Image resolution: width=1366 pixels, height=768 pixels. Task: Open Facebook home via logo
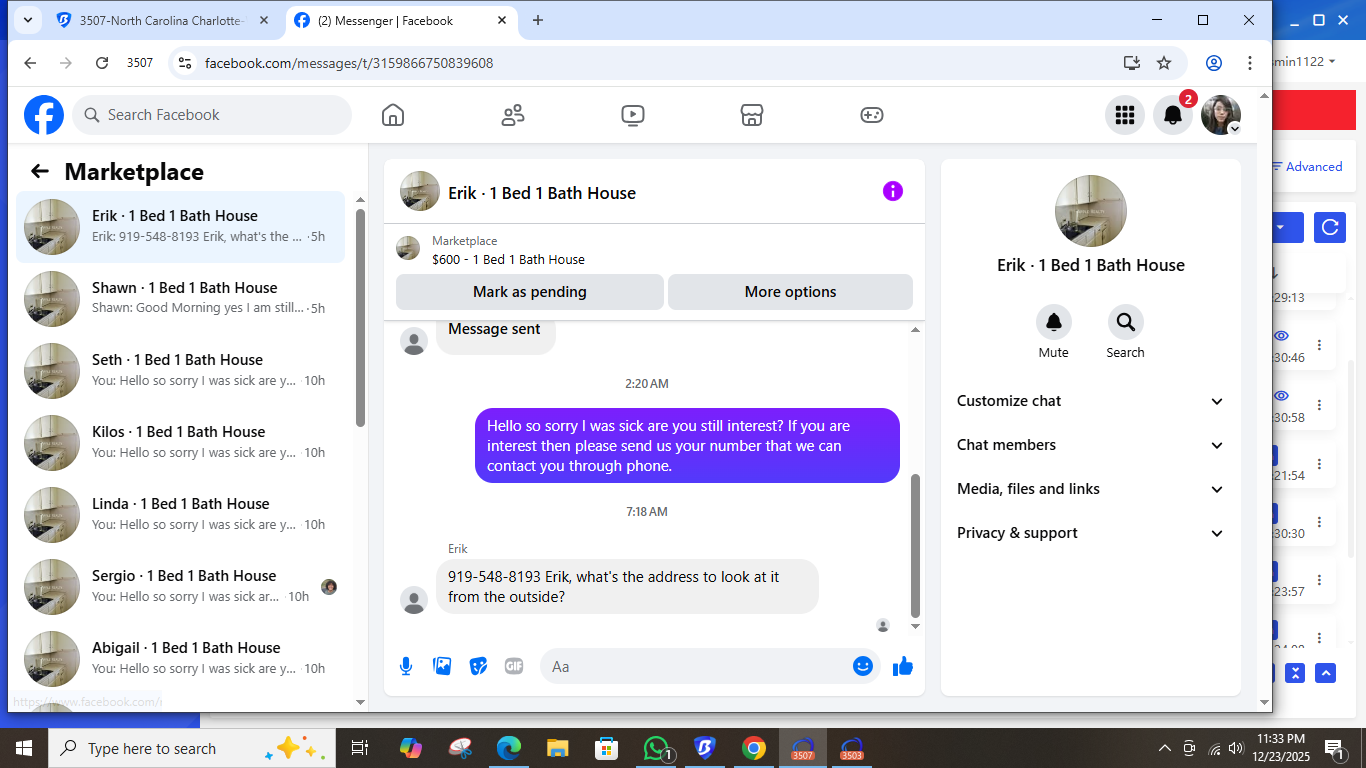44,115
